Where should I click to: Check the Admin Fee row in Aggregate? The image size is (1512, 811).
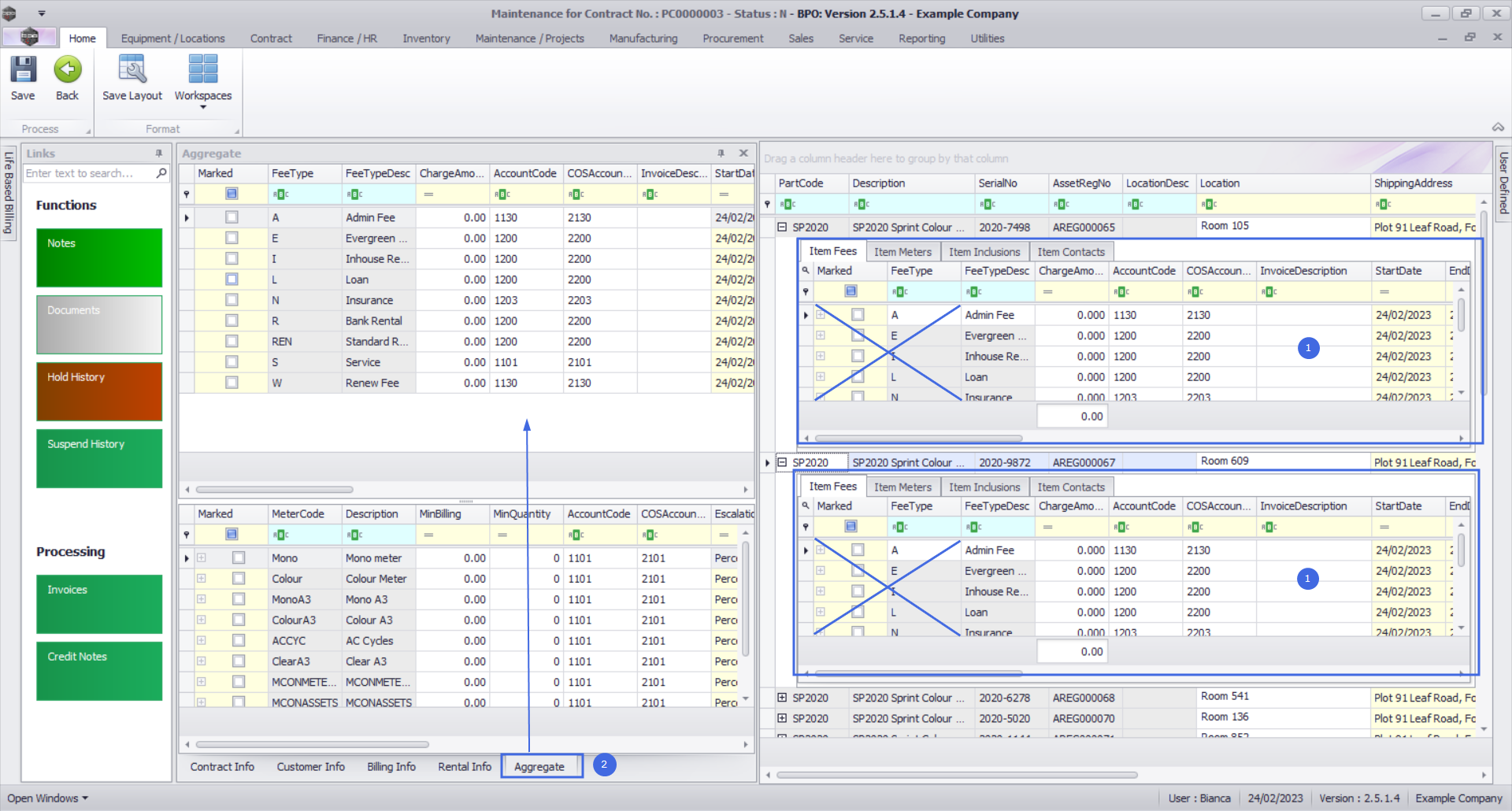[232, 217]
